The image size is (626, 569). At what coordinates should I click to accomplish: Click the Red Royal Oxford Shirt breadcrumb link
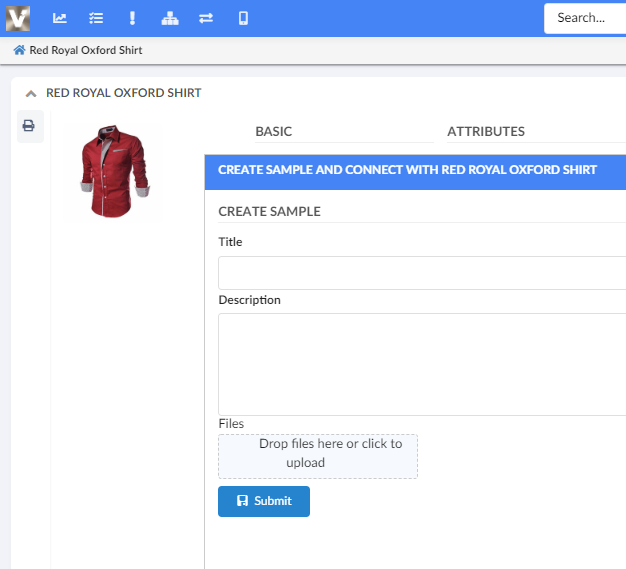pos(85,50)
